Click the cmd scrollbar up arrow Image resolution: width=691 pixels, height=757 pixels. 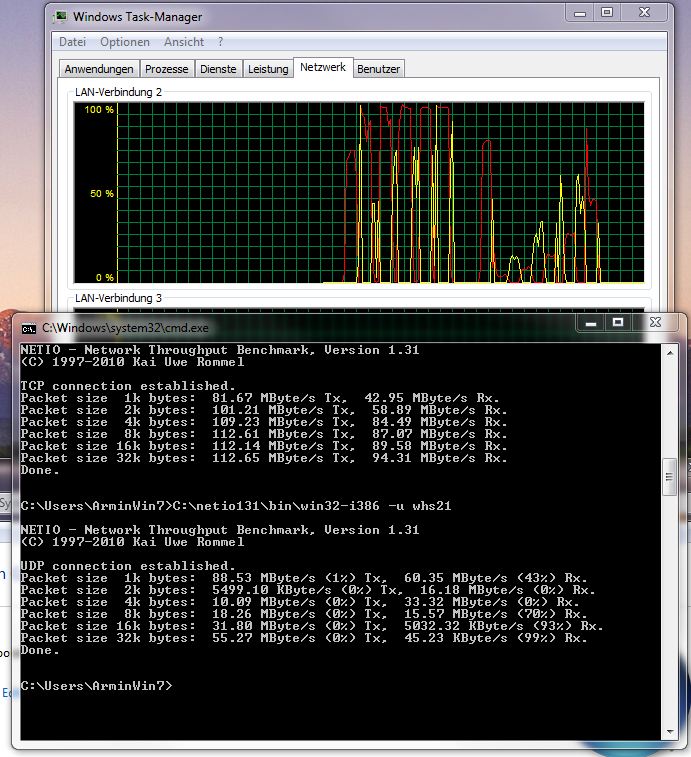670,353
